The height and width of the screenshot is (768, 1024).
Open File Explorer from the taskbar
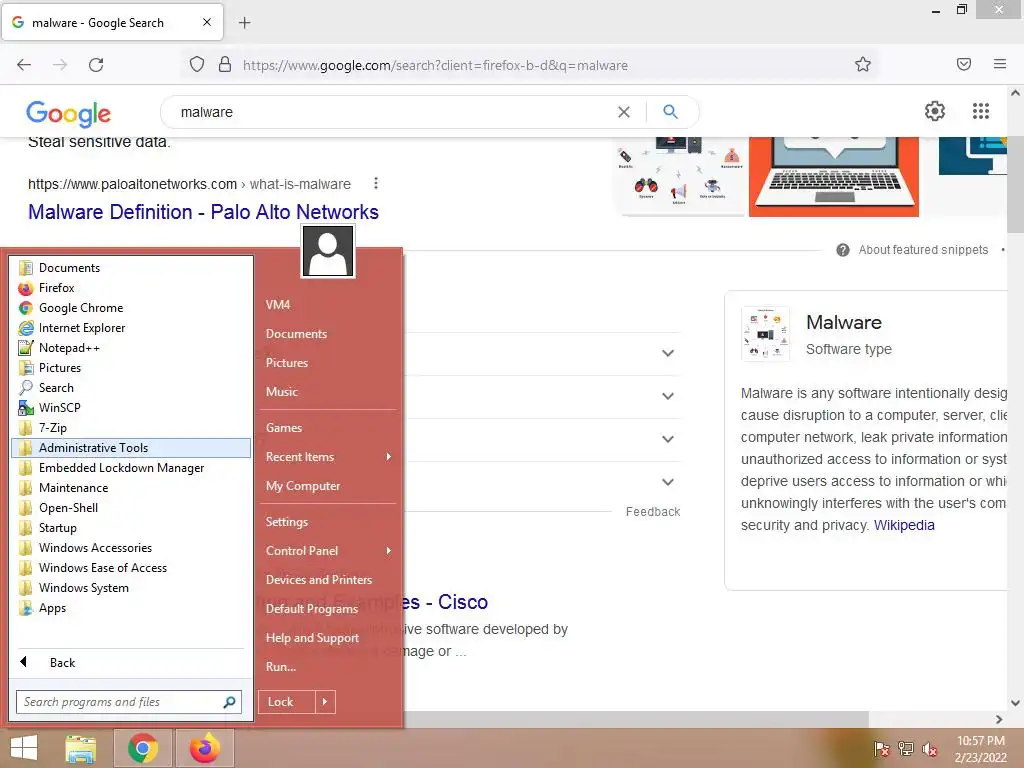(81, 748)
